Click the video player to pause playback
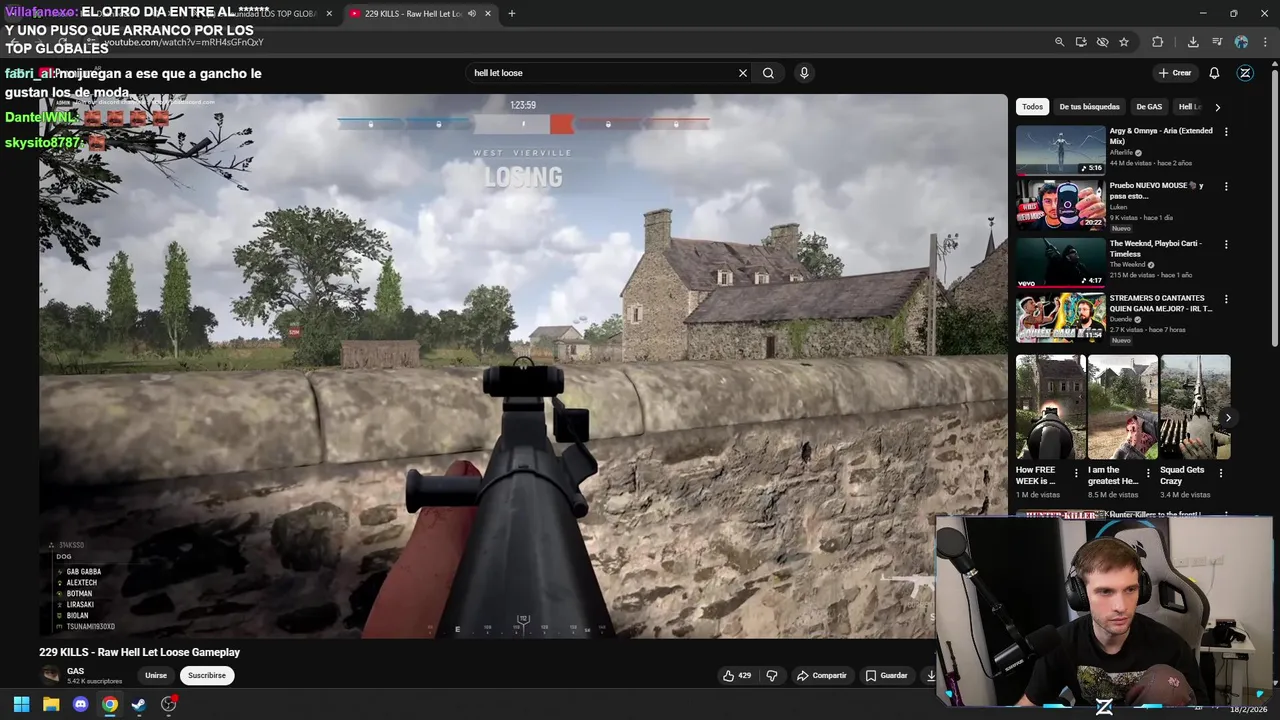 pos(523,366)
